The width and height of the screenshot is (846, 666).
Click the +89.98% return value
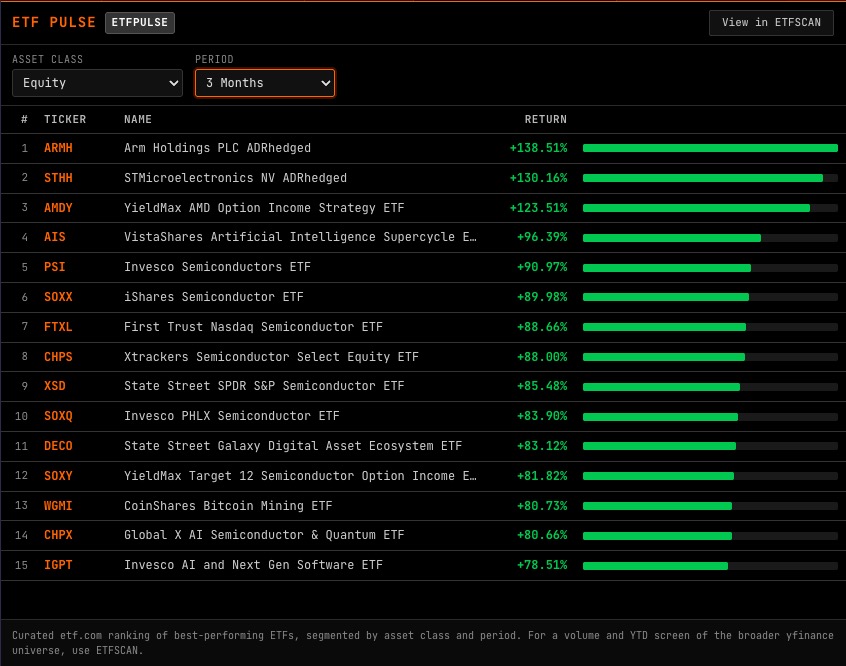tap(542, 297)
